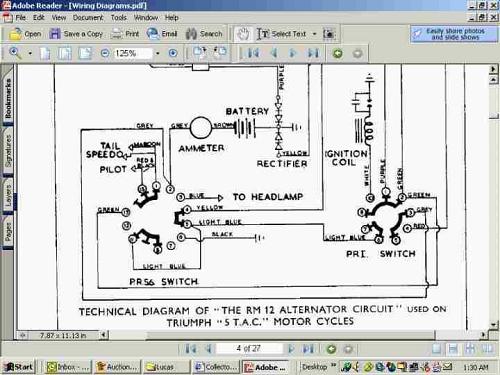The image size is (500, 375).
Task: Open the Bookmarks side panel tab
Action: [x=8, y=98]
